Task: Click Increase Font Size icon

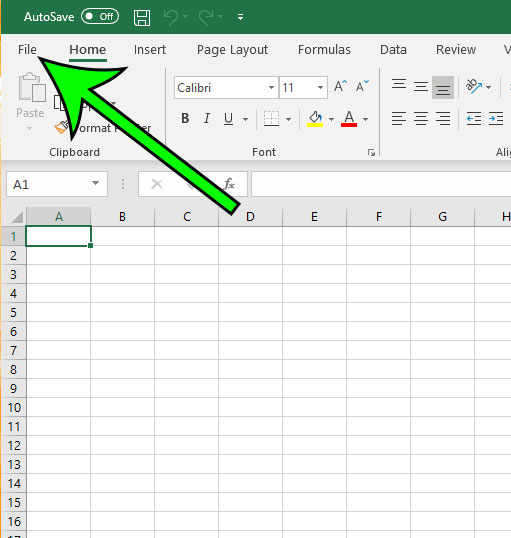Action: tap(340, 86)
